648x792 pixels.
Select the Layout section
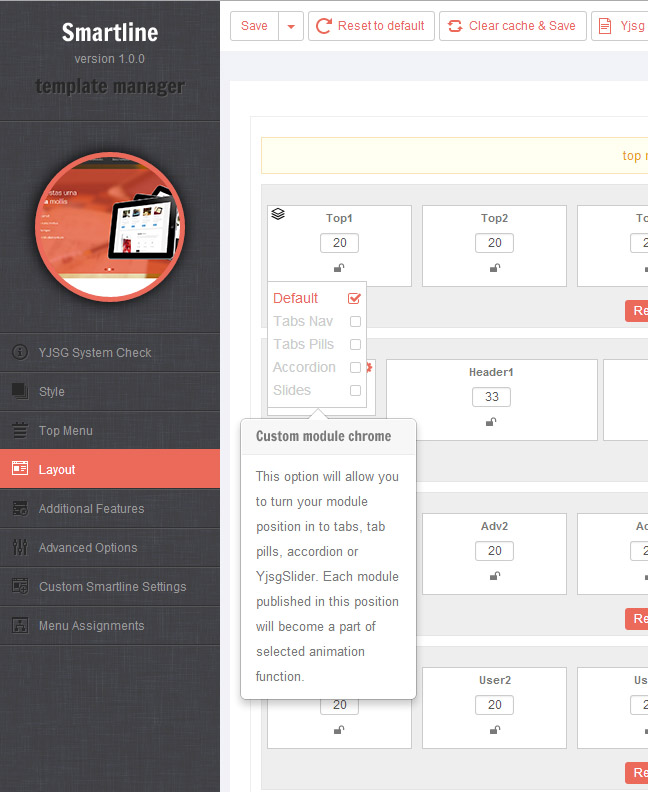coord(110,469)
